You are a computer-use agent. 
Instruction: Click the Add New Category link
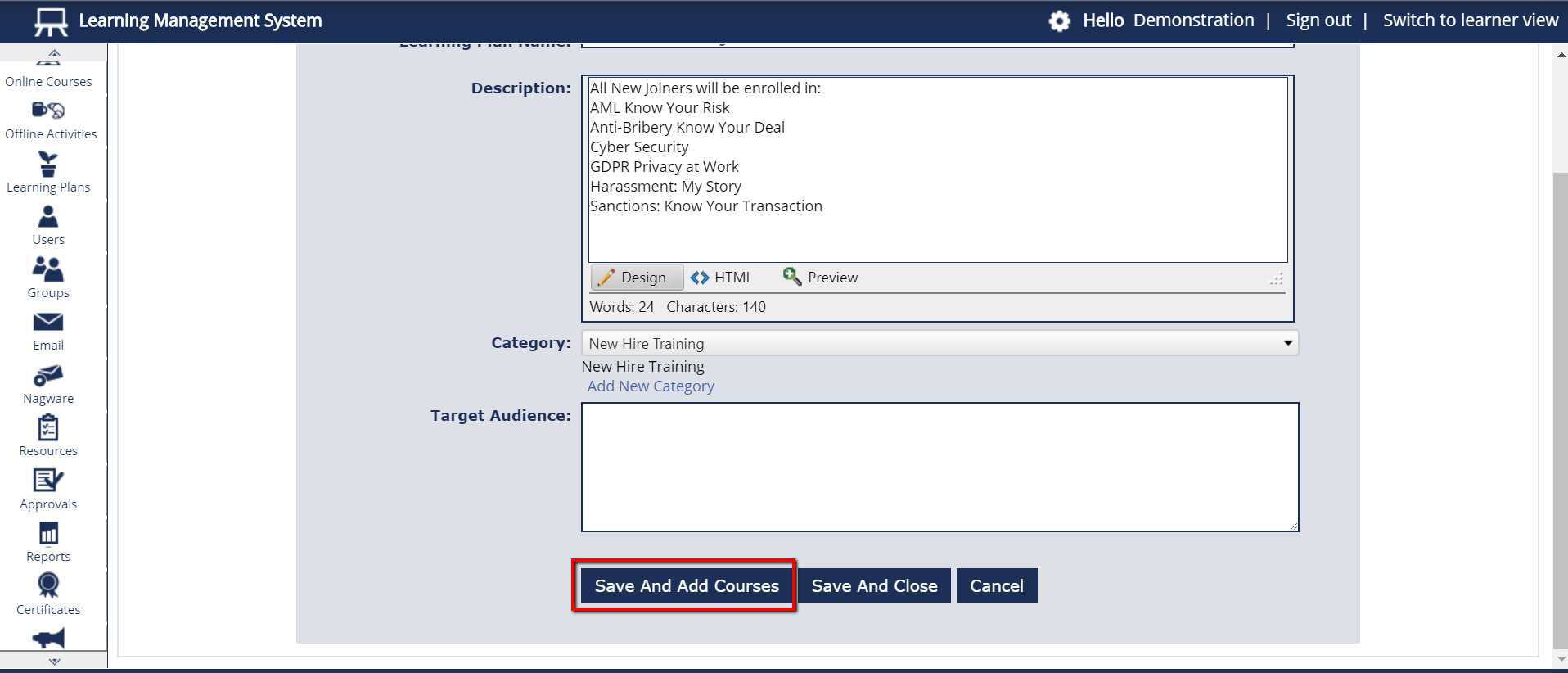coord(651,386)
